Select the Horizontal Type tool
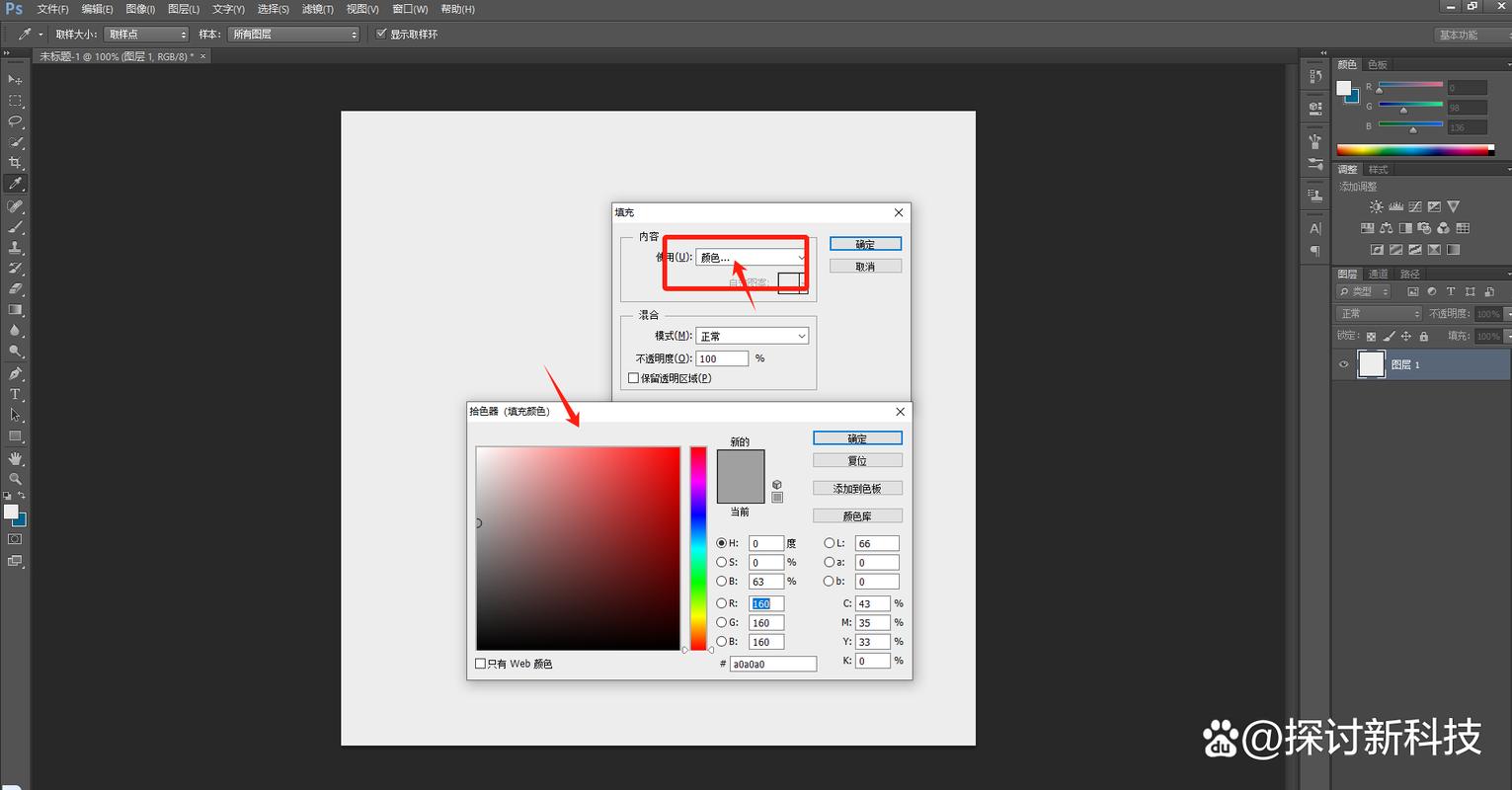Image resolution: width=1512 pixels, height=790 pixels. point(15,394)
